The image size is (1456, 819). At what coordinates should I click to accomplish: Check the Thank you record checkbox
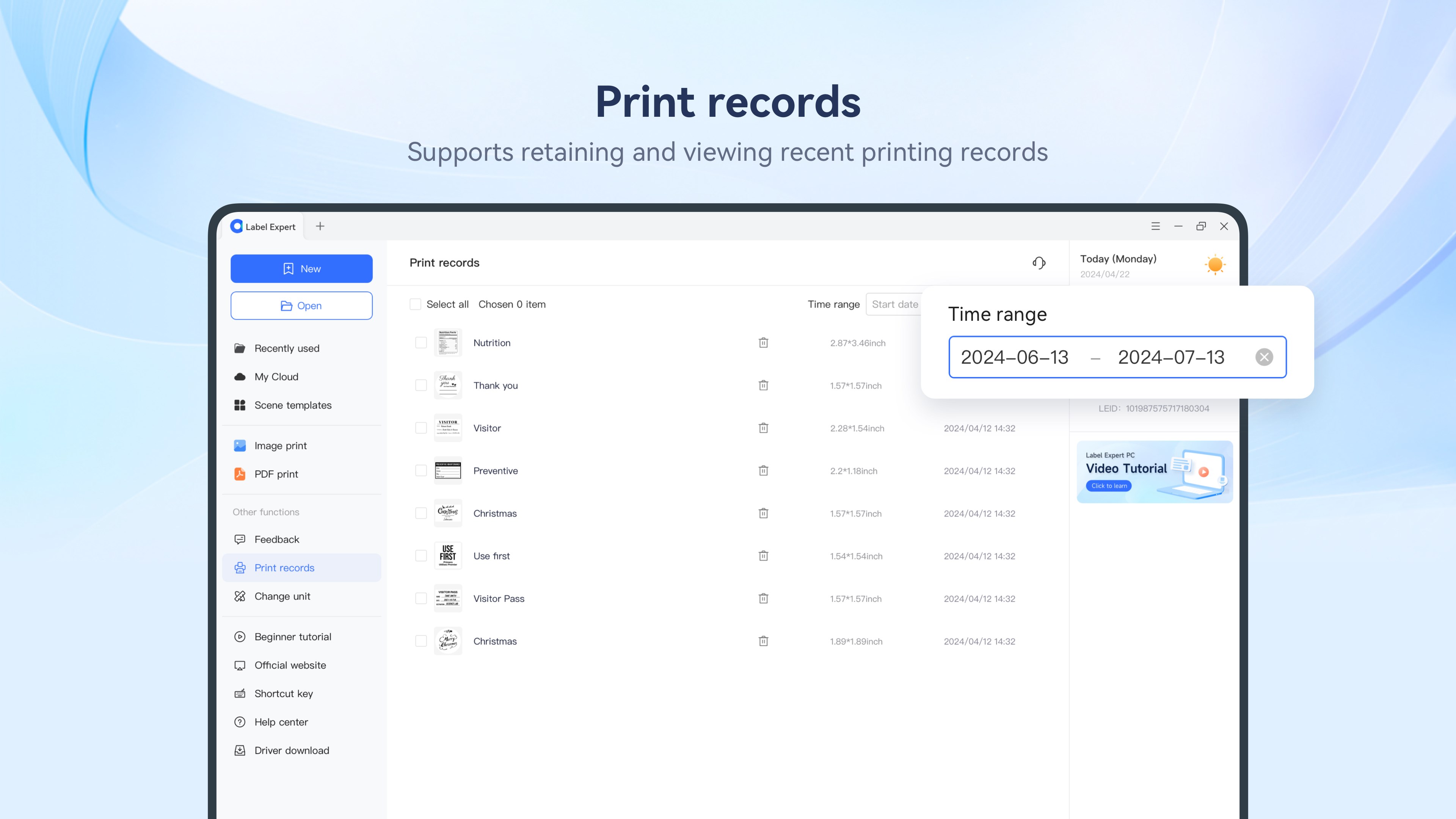(x=421, y=385)
